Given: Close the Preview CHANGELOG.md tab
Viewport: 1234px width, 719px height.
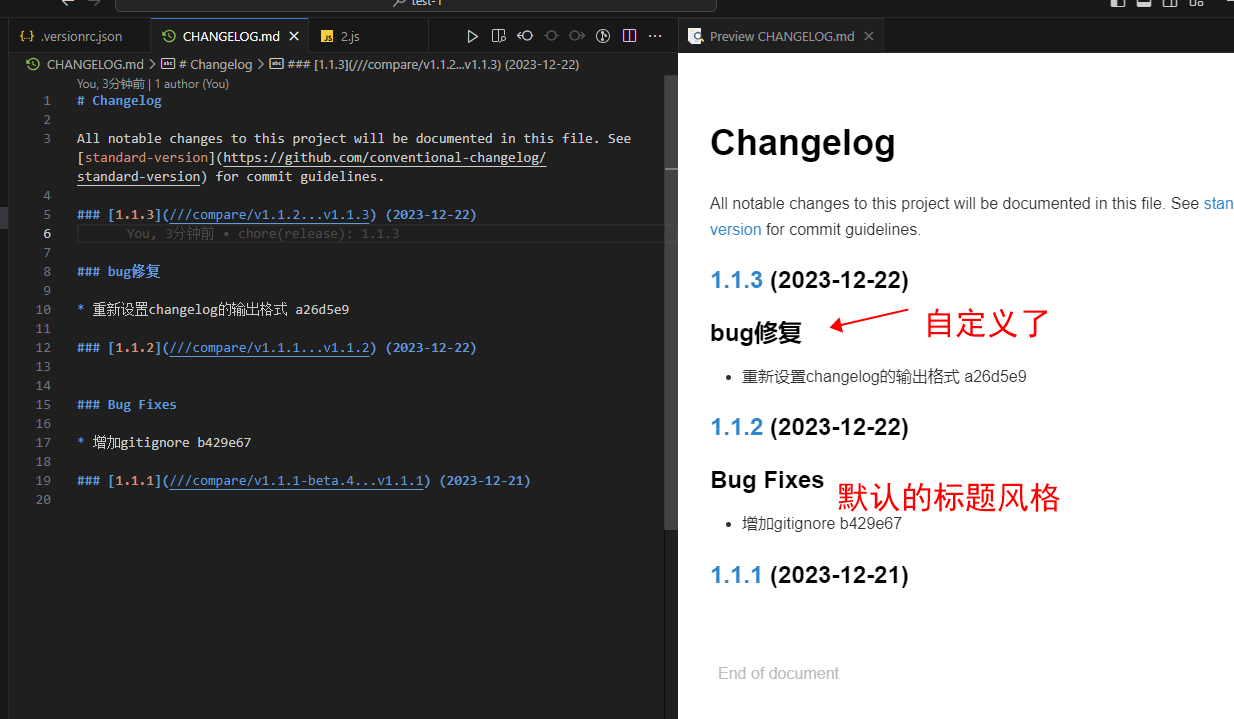Looking at the screenshot, I should [x=868, y=36].
